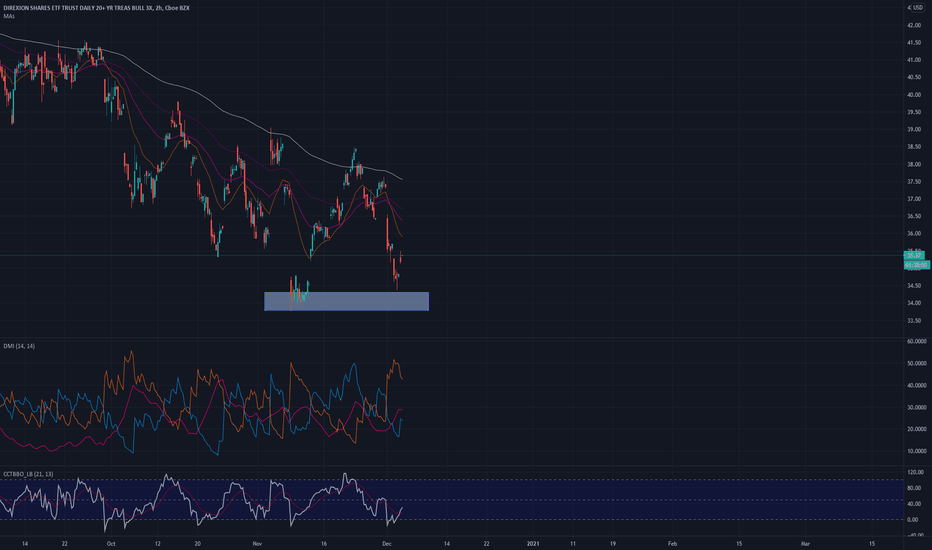Screen dimensions: 932x550
Task: Click the Nov date on time axis
Action: click(x=257, y=543)
